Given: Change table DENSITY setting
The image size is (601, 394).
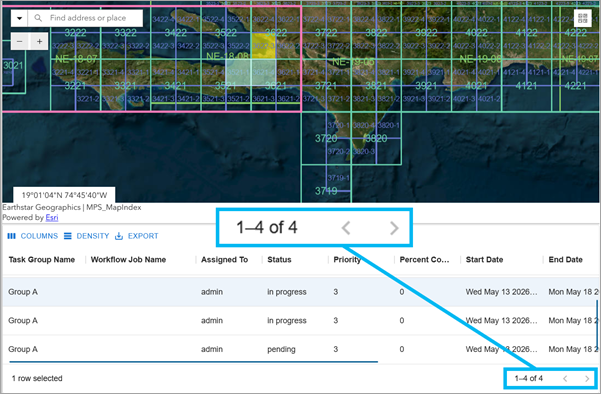Looking at the screenshot, I should click(87, 236).
